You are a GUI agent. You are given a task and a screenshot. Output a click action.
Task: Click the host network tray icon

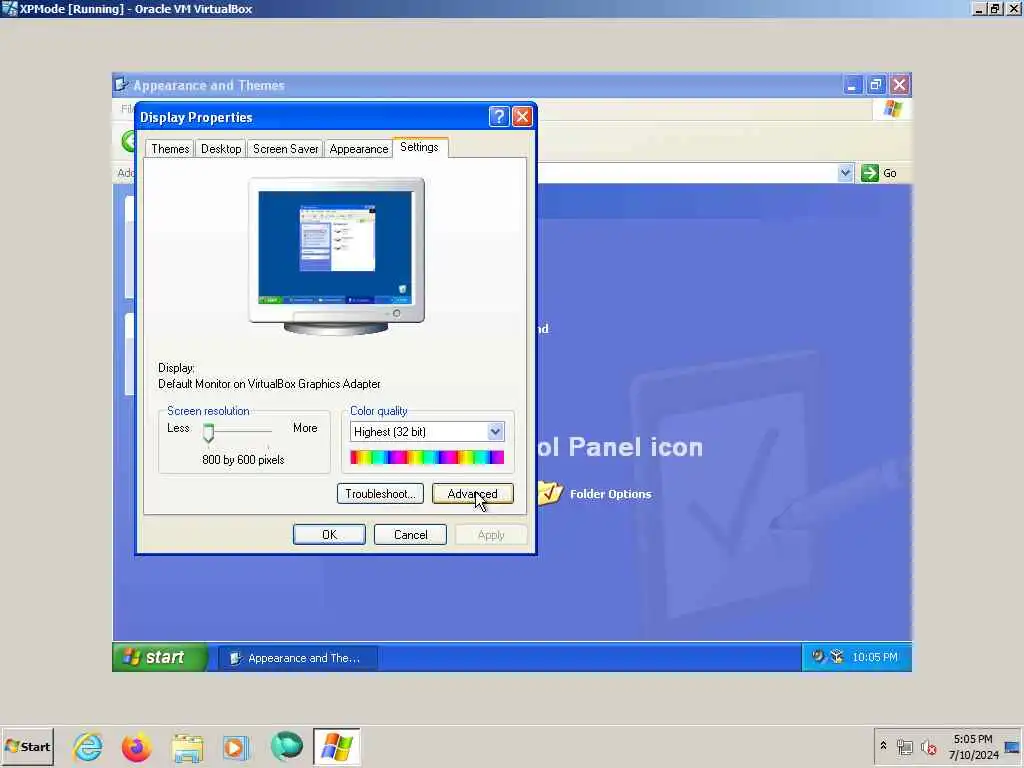tap(904, 746)
